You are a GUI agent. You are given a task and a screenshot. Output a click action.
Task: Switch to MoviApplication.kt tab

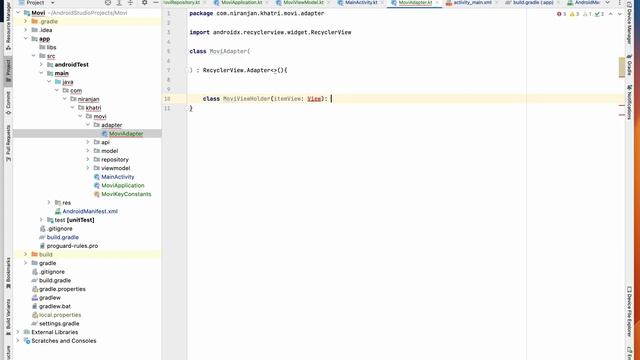241,2
